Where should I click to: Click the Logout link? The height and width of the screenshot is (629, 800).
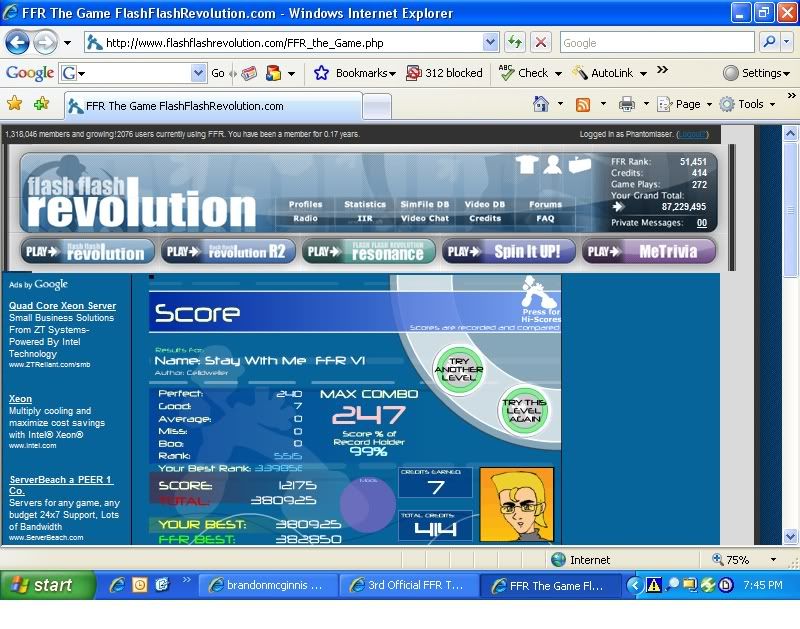692,134
